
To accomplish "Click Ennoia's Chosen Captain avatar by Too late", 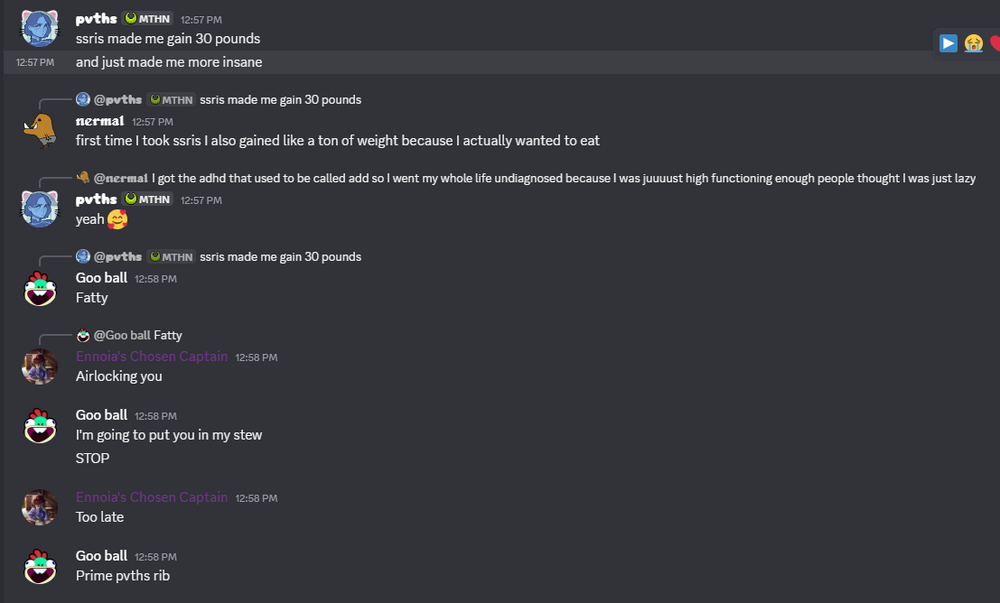I will (x=40, y=507).
